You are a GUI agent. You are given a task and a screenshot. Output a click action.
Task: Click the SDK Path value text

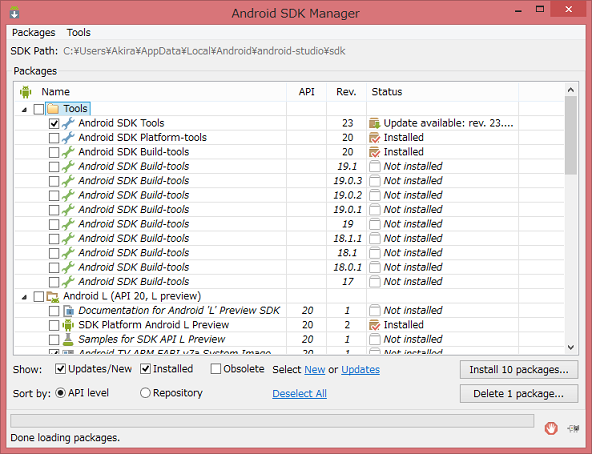[x=204, y=51]
